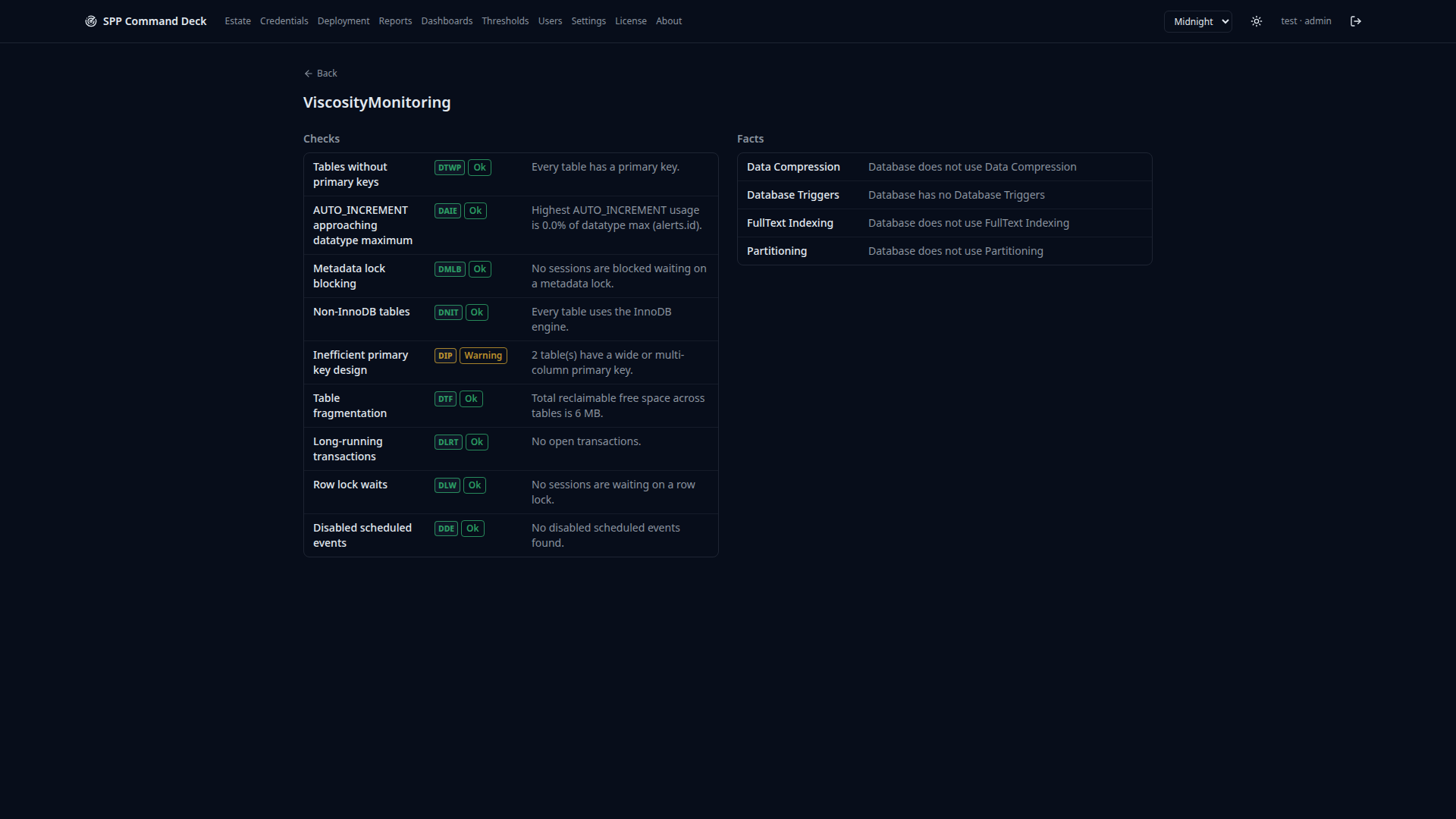The width and height of the screenshot is (1456, 819).
Task: Click the FullText Indexing fact label
Action: pos(789,223)
